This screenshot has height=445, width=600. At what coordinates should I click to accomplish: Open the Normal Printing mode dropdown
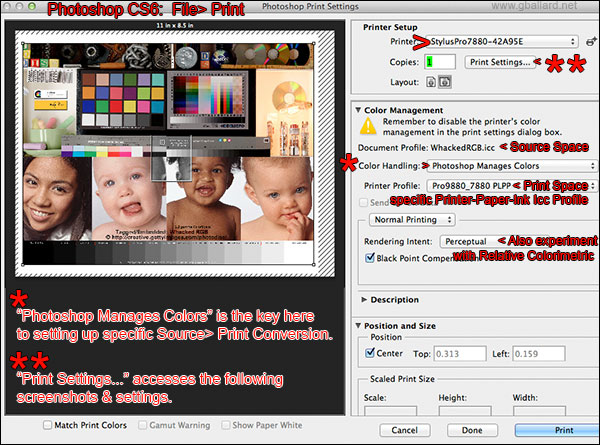pos(412,220)
